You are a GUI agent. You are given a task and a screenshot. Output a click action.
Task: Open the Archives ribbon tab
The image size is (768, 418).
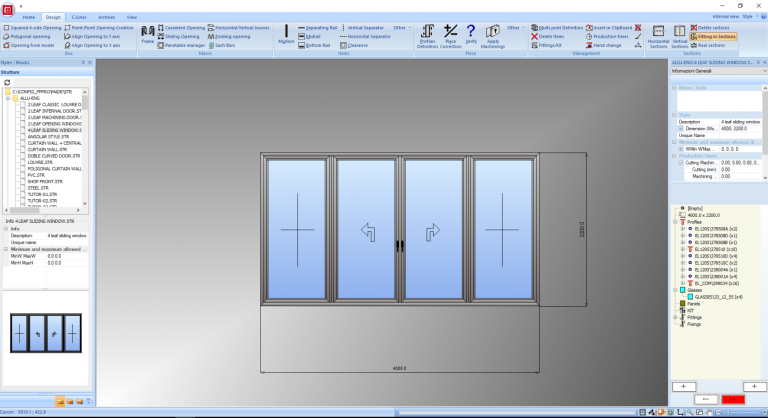pyautogui.click(x=106, y=17)
